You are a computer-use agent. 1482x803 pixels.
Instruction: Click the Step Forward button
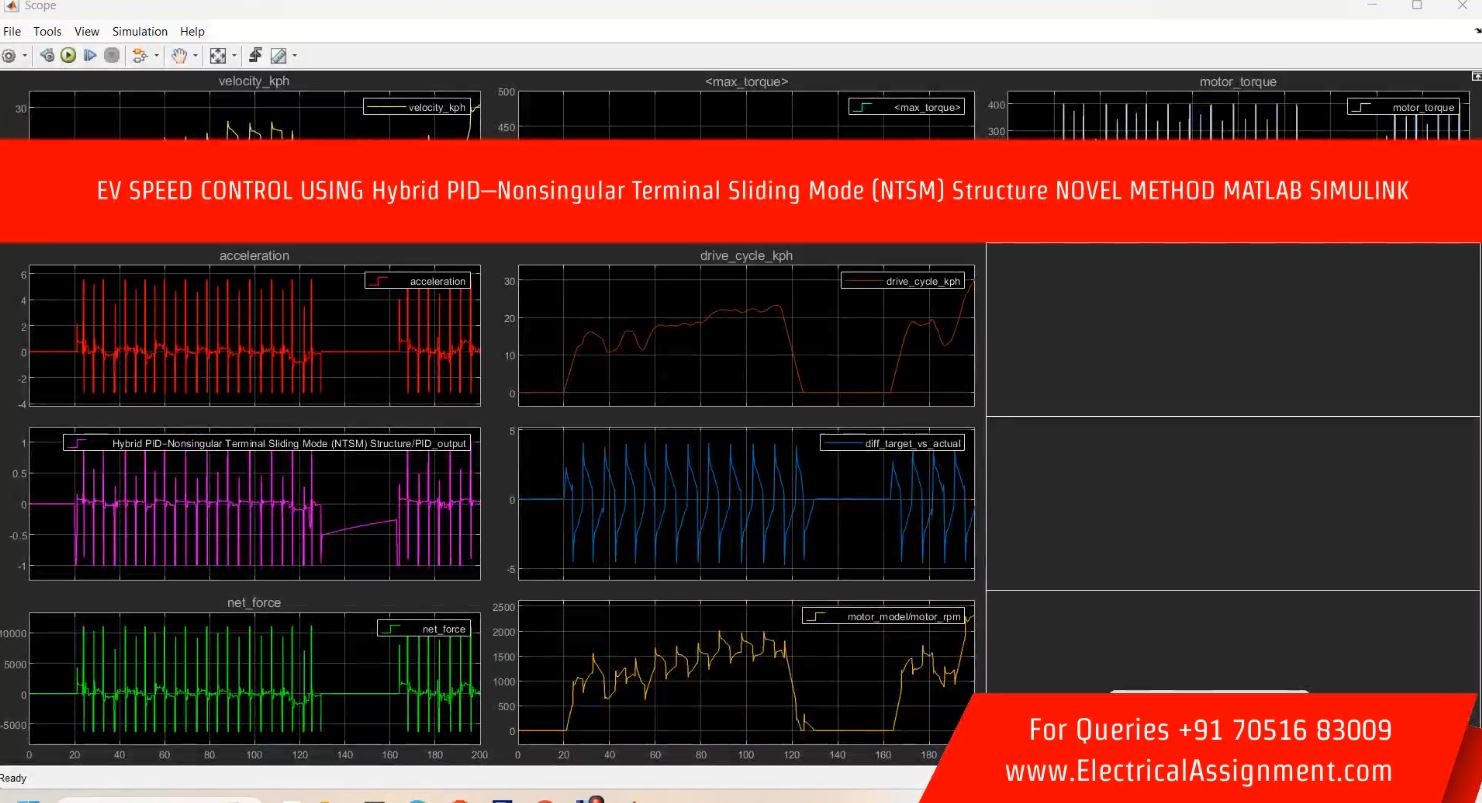[x=90, y=56]
